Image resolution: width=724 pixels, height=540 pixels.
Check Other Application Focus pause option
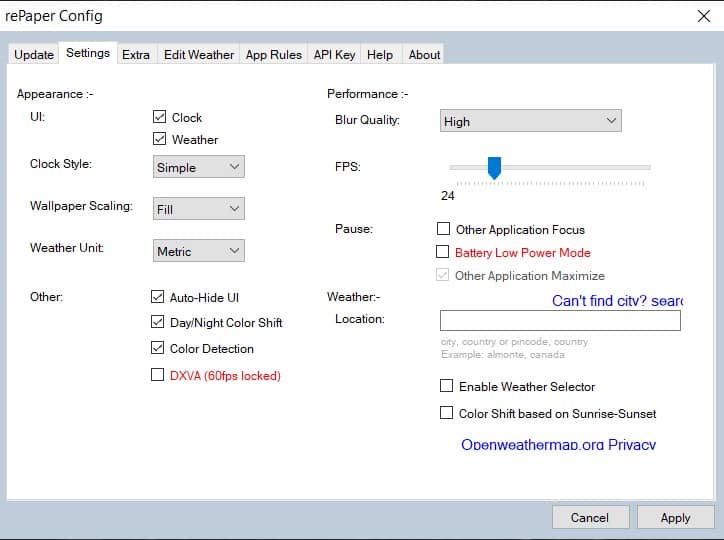pyautogui.click(x=443, y=228)
